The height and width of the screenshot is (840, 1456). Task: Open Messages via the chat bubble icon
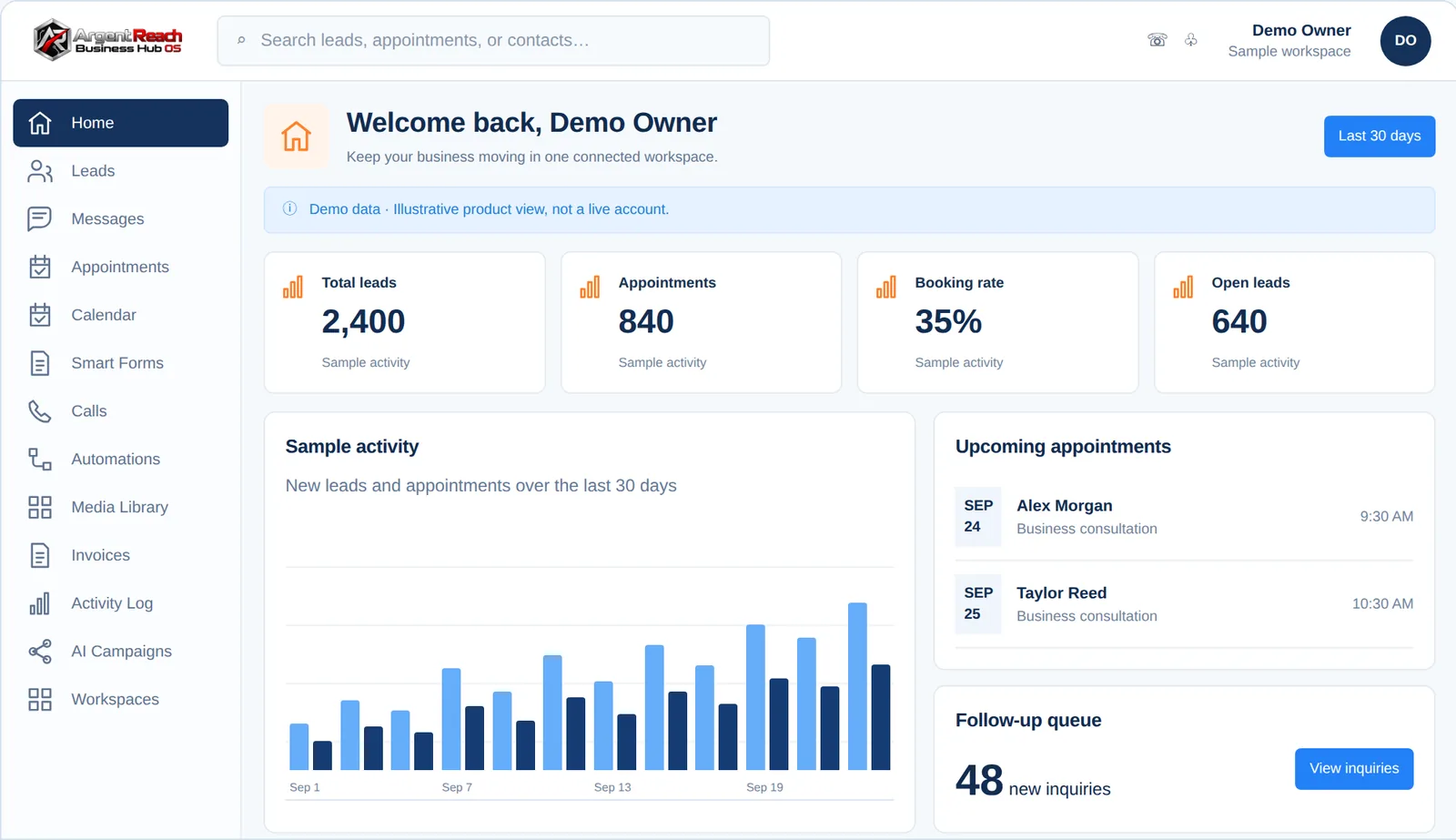coord(40,219)
